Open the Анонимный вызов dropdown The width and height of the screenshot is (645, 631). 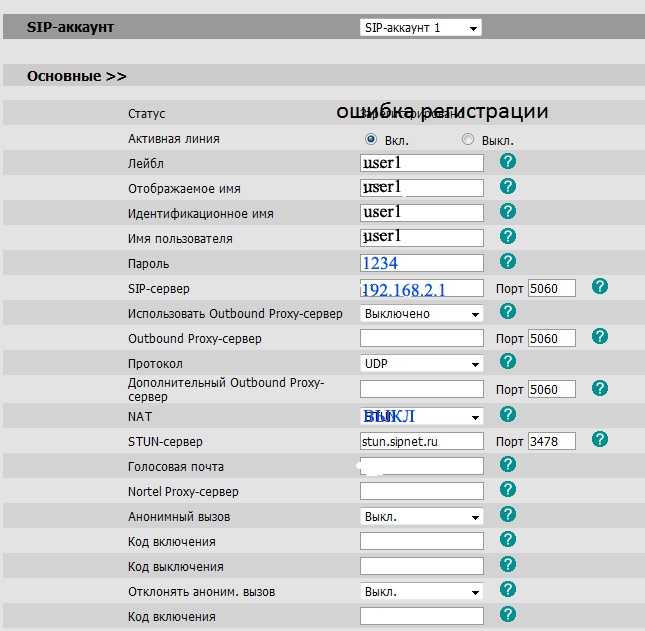pos(422,517)
